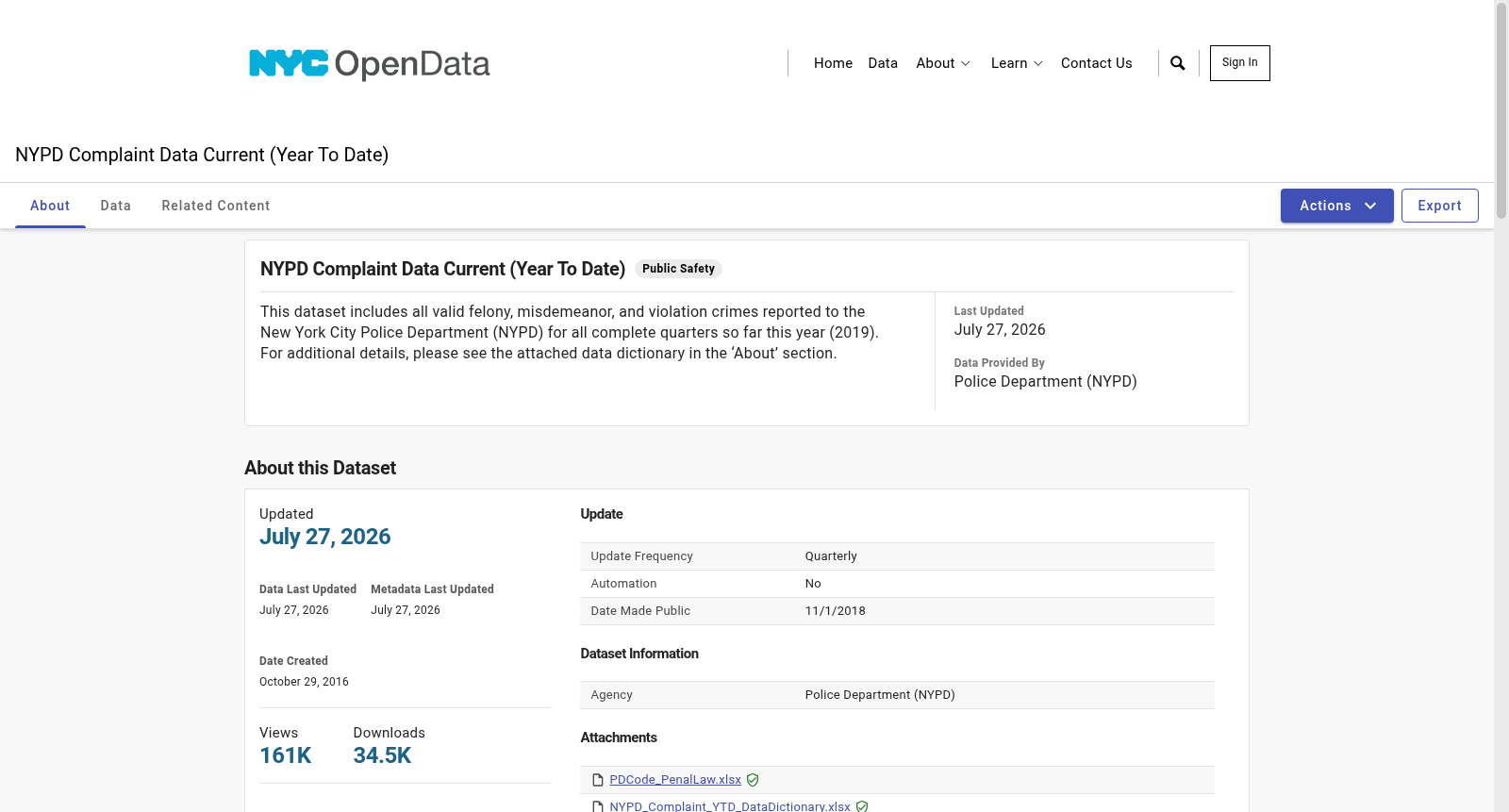Open Data in the top navigation
The image size is (1509, 812).
click(x=883, y=63)
